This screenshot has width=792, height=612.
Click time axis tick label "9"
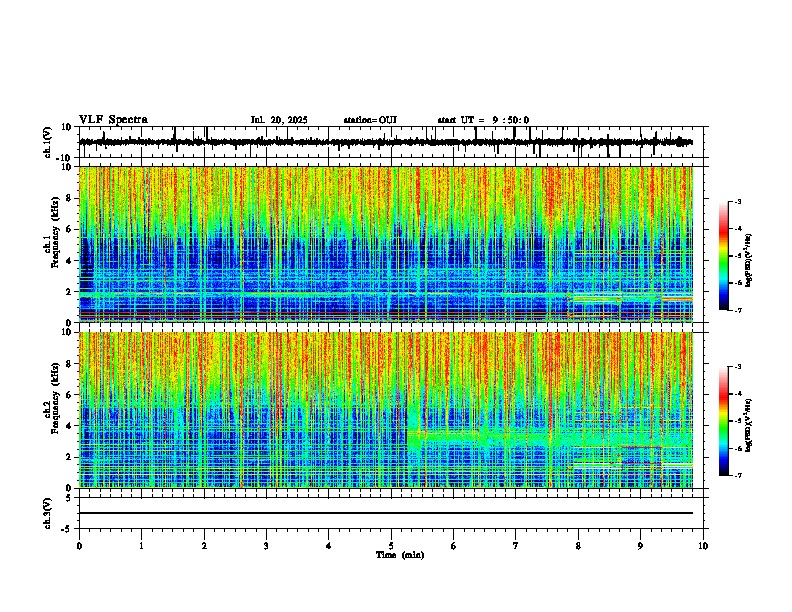click(640, 546)
